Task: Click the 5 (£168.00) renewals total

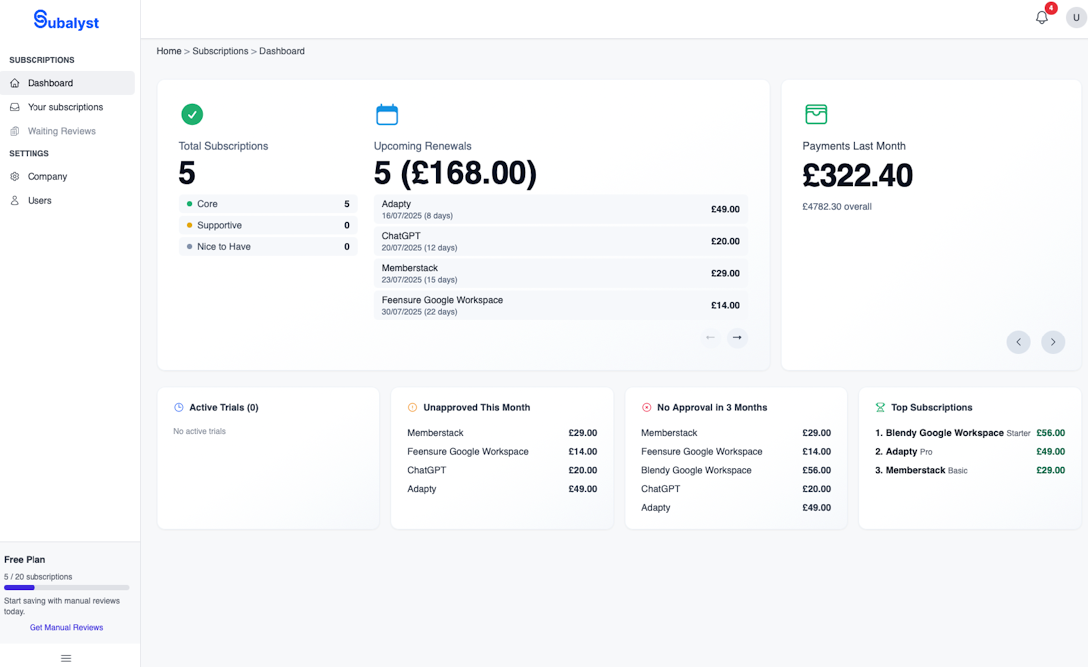Action: (x=455, y=174)
